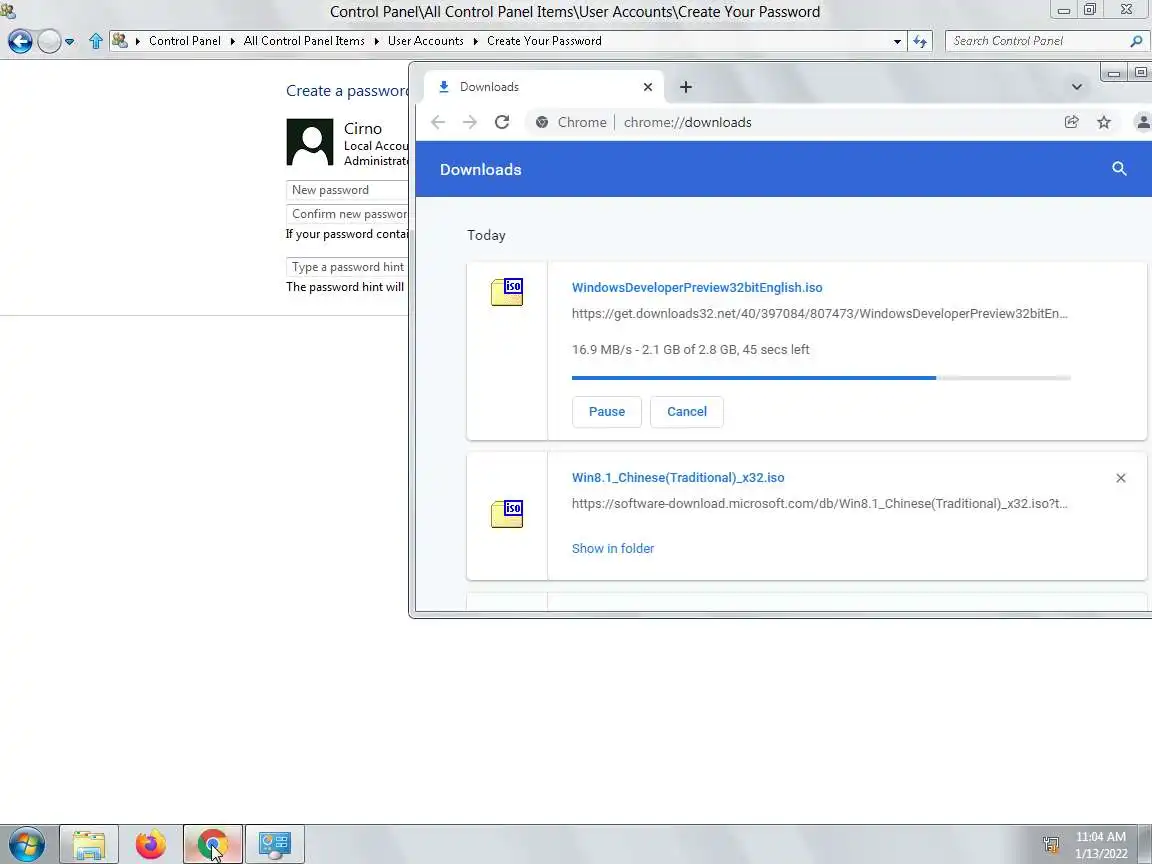The width and height of the screenshot is (1152, 864).
Task: Click Chrome taskbar icon
Action: click(212, 844)
